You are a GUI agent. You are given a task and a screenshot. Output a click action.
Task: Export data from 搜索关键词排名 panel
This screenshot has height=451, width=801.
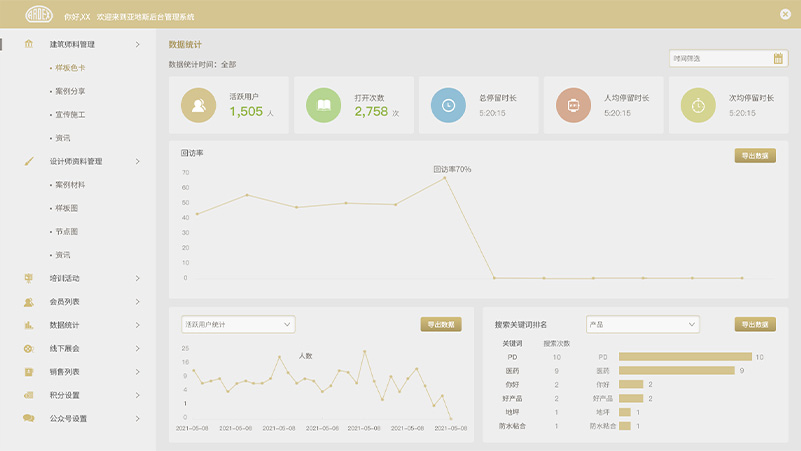[755, 325]
